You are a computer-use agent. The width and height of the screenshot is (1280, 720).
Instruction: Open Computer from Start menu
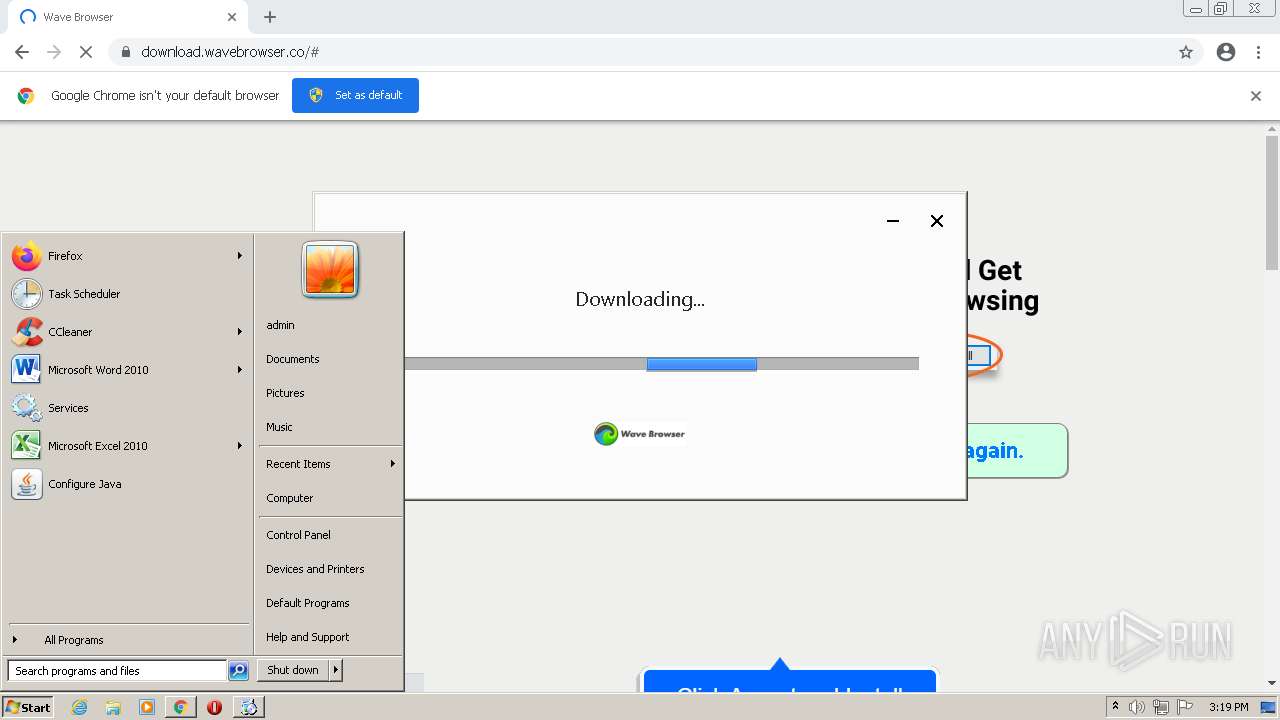pos(290,498)
